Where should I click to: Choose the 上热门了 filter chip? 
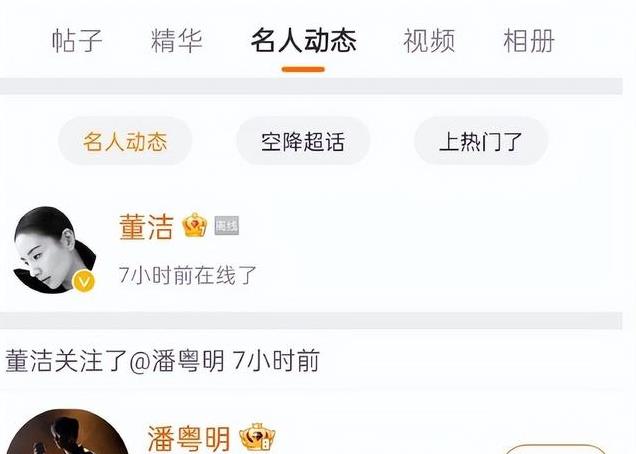click(x=481, y=141)
